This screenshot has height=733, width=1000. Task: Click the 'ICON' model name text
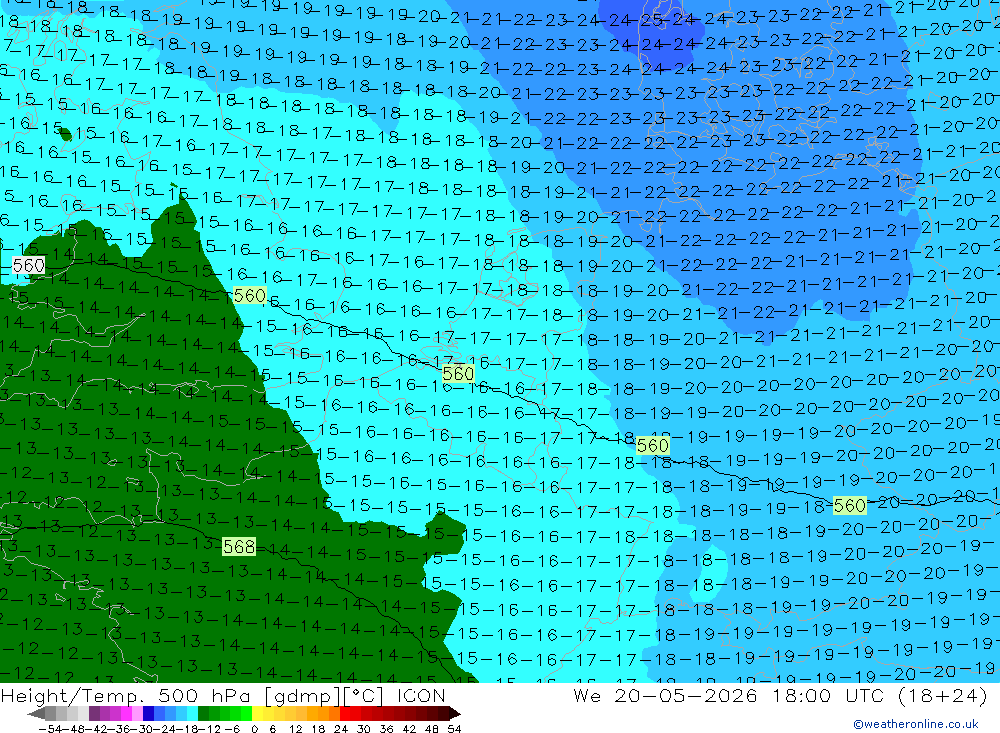pyautogui.click(x=420, y=695)
